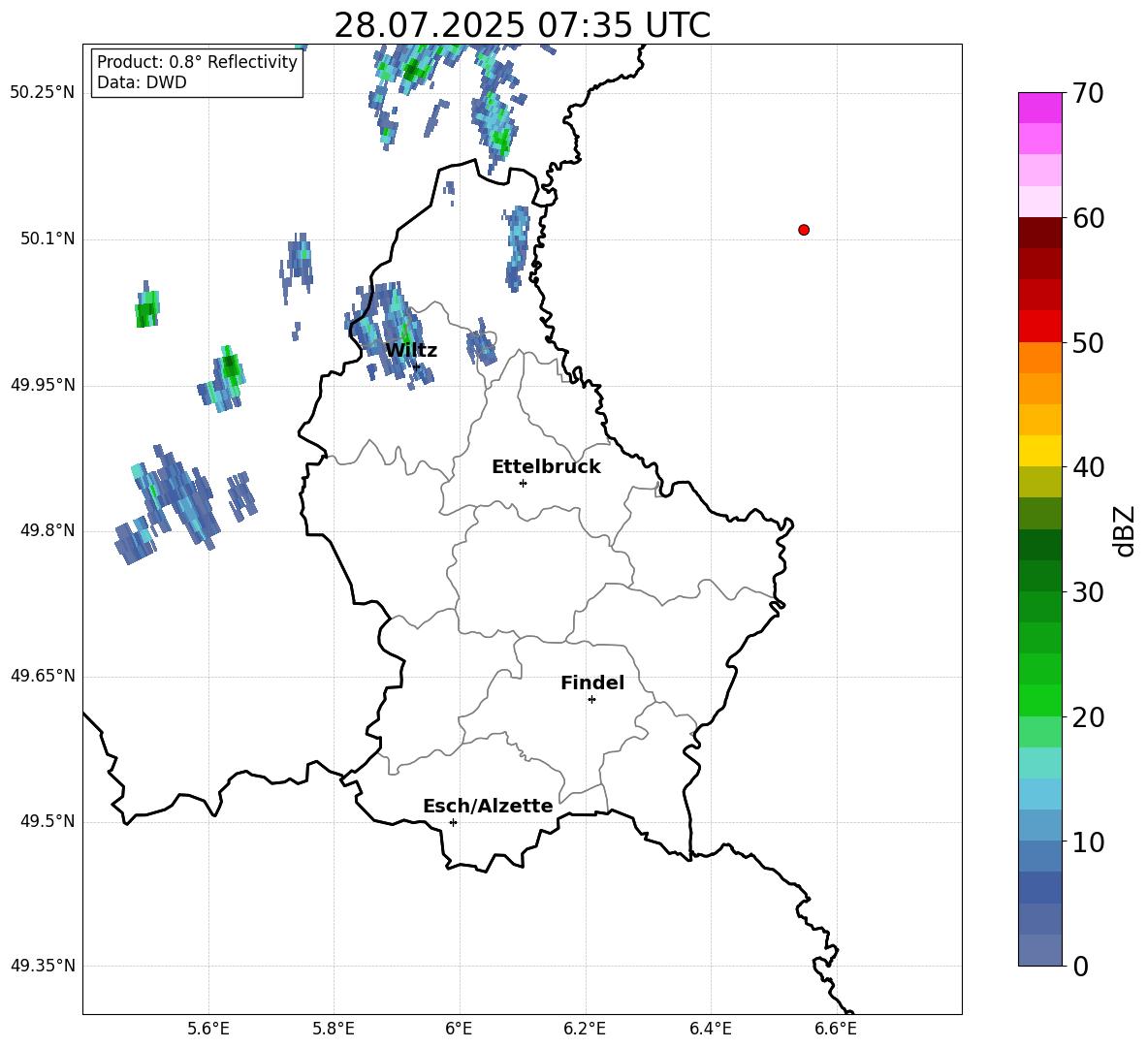Click the Ettelbruck city label

pos(546,467)
